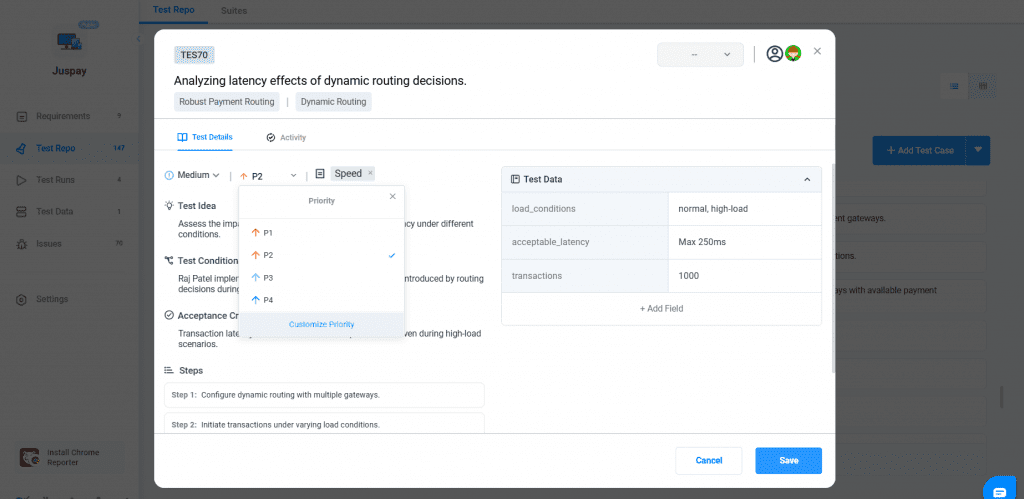This screenshot has height=499, width=1024.
Task: Collapse the Test Data panel
Action: click(x=807, y=179)
